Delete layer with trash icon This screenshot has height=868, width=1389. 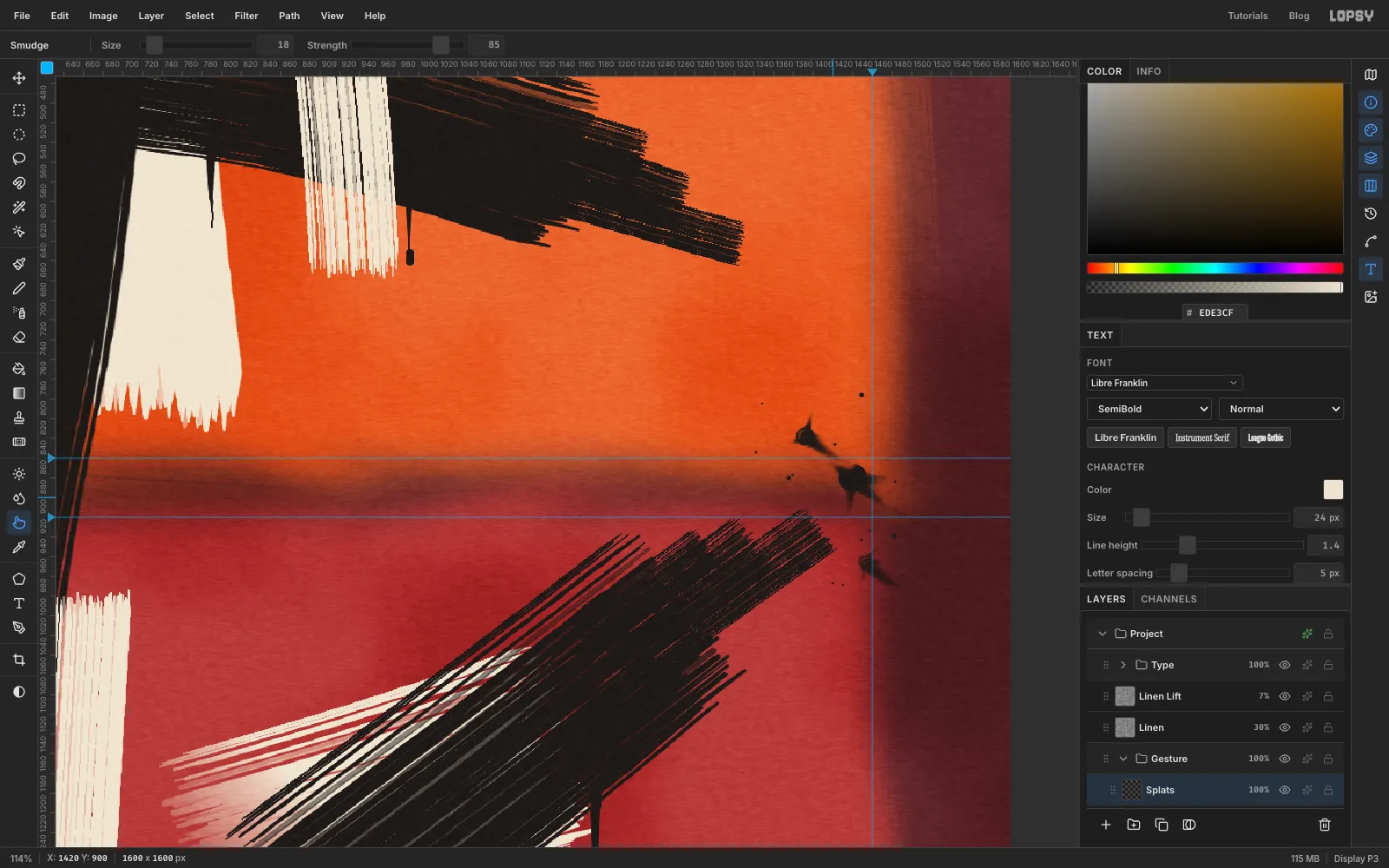(x=1325, y=825)
